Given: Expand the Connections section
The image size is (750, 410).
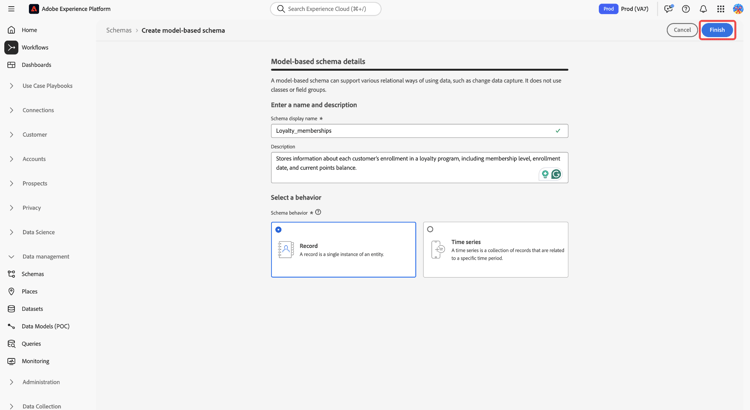Looking at the screenshot, I should click(38, 110).
